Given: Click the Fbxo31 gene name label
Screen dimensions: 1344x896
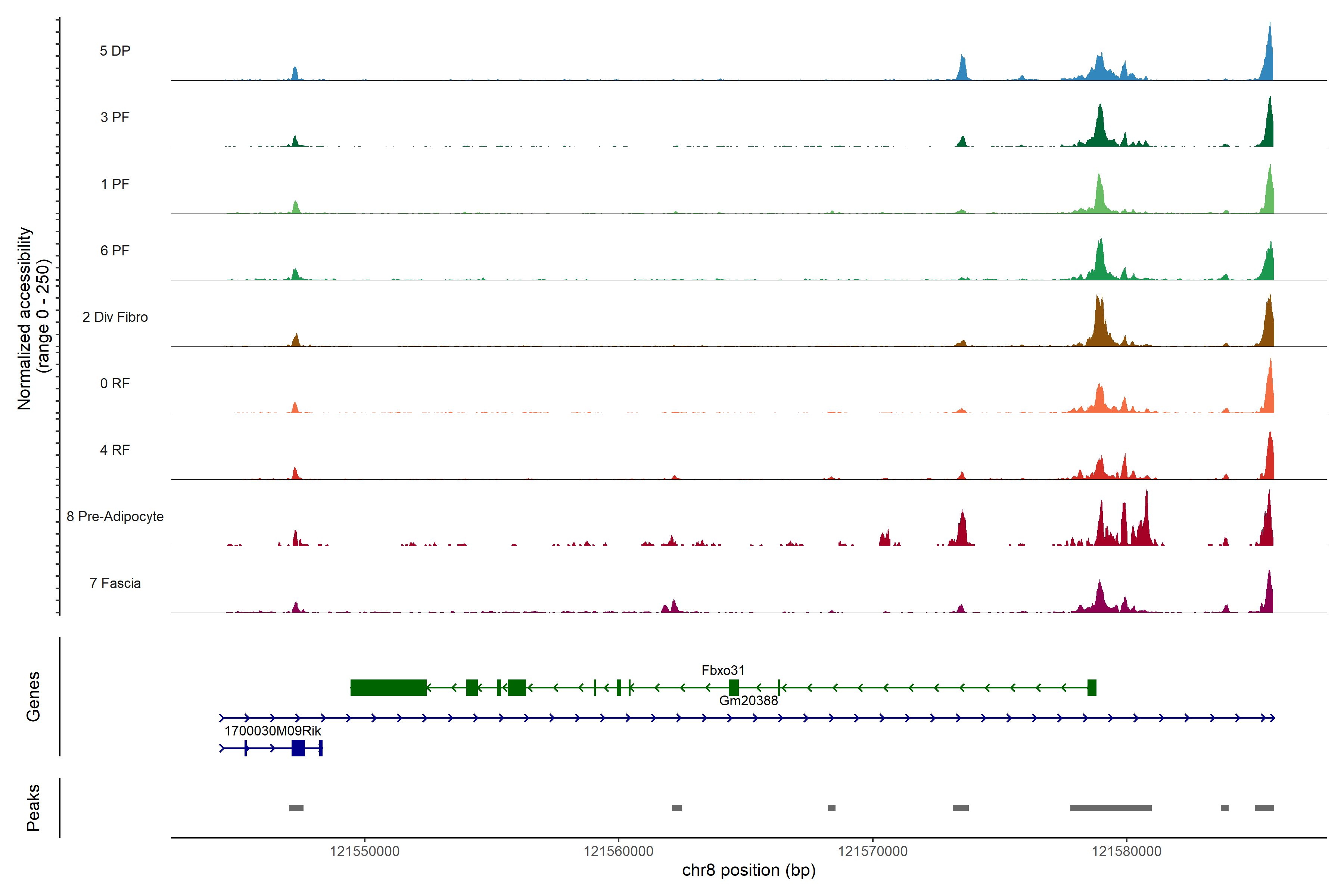Looking at the screenshot, I should (723, 670).
